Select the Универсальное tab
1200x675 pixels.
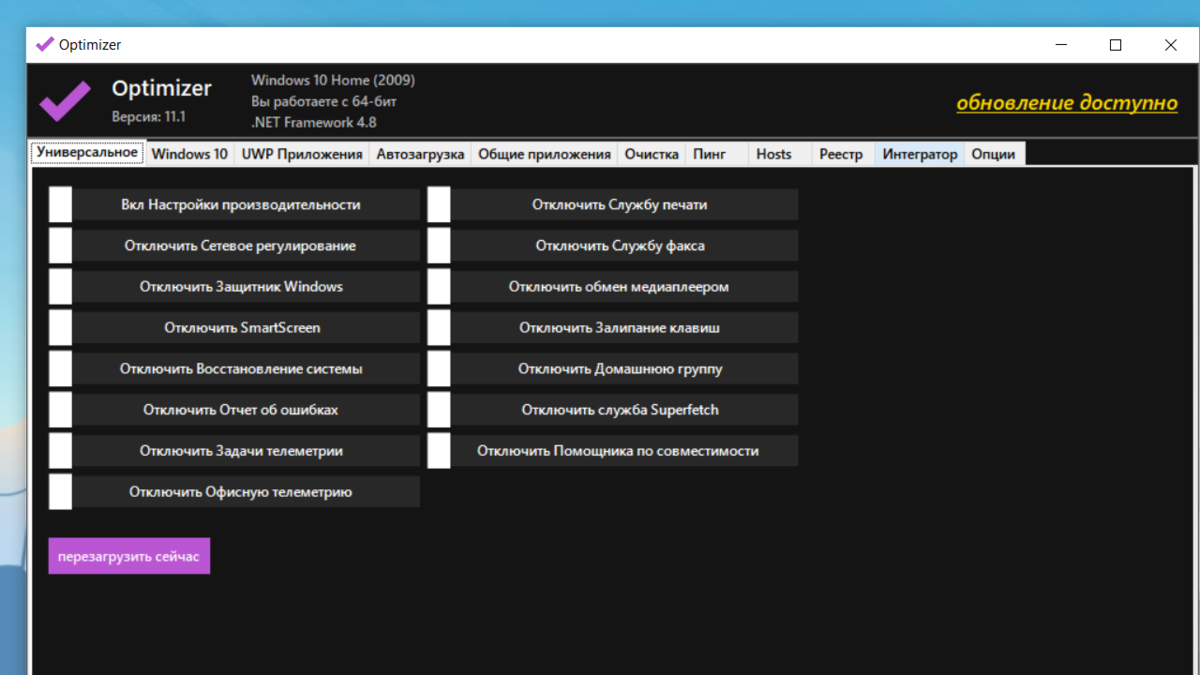coord(87,153)
